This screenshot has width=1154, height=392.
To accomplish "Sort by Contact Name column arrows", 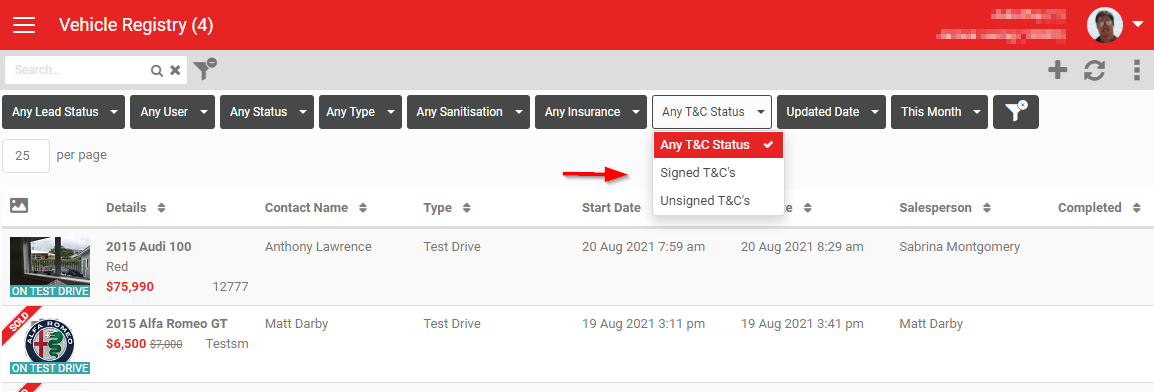I will pyautogui.click(x=363, y=208).
